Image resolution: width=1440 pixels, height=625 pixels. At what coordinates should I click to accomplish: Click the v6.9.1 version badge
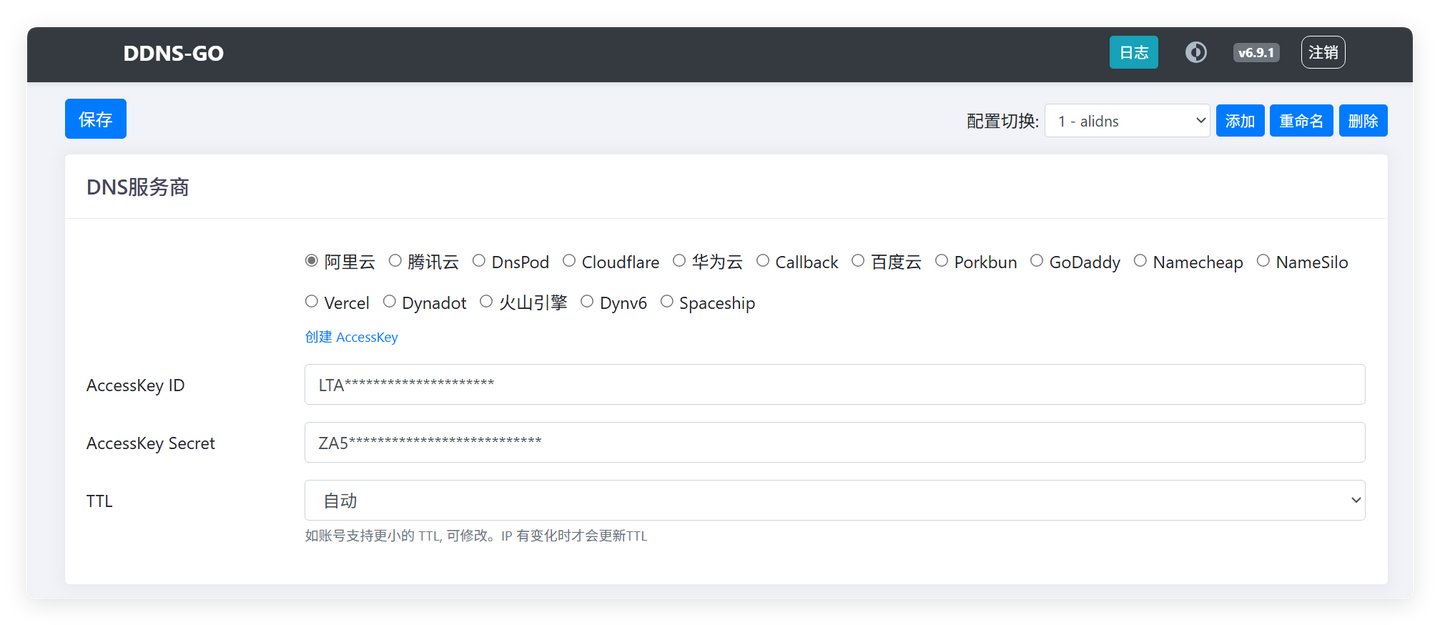1256,52
